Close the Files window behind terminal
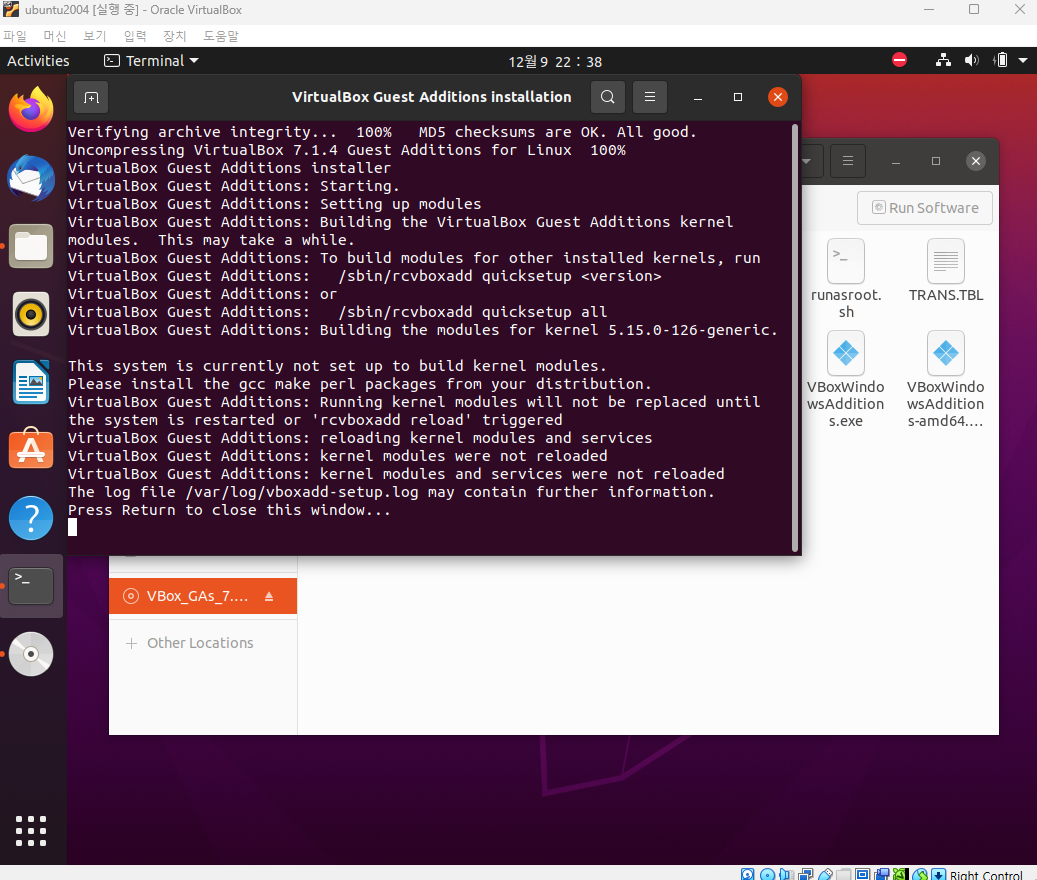 click(975, 161)
